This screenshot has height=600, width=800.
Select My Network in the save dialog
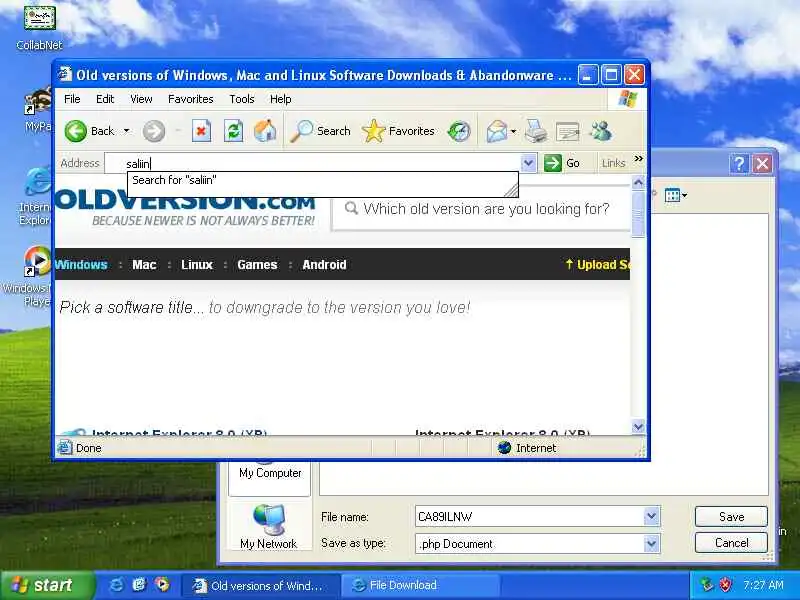tap(269, 528)
